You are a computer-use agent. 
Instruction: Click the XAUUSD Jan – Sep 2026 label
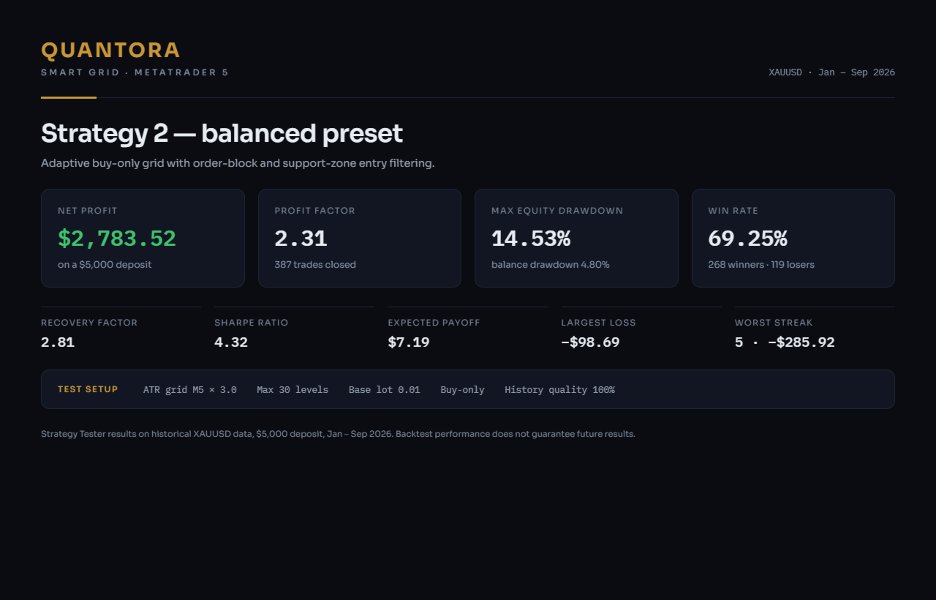click(x=832, y=72)
